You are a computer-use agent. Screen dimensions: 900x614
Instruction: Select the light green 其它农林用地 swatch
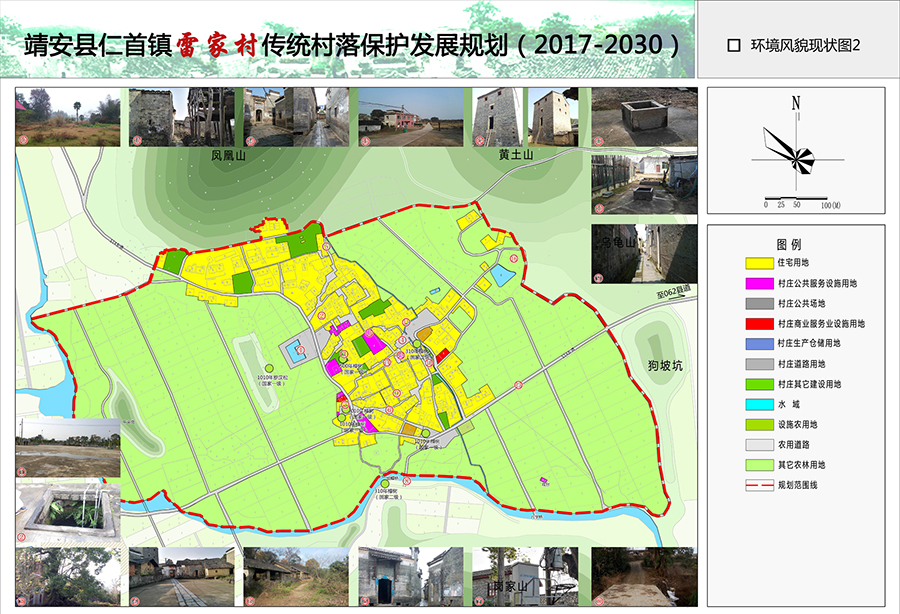point(759,465)
